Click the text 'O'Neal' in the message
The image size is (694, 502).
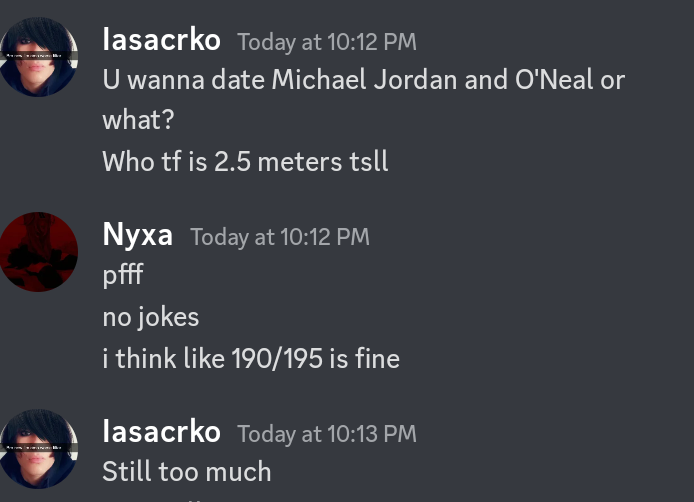pyautogui.click(x=554, y=80)
